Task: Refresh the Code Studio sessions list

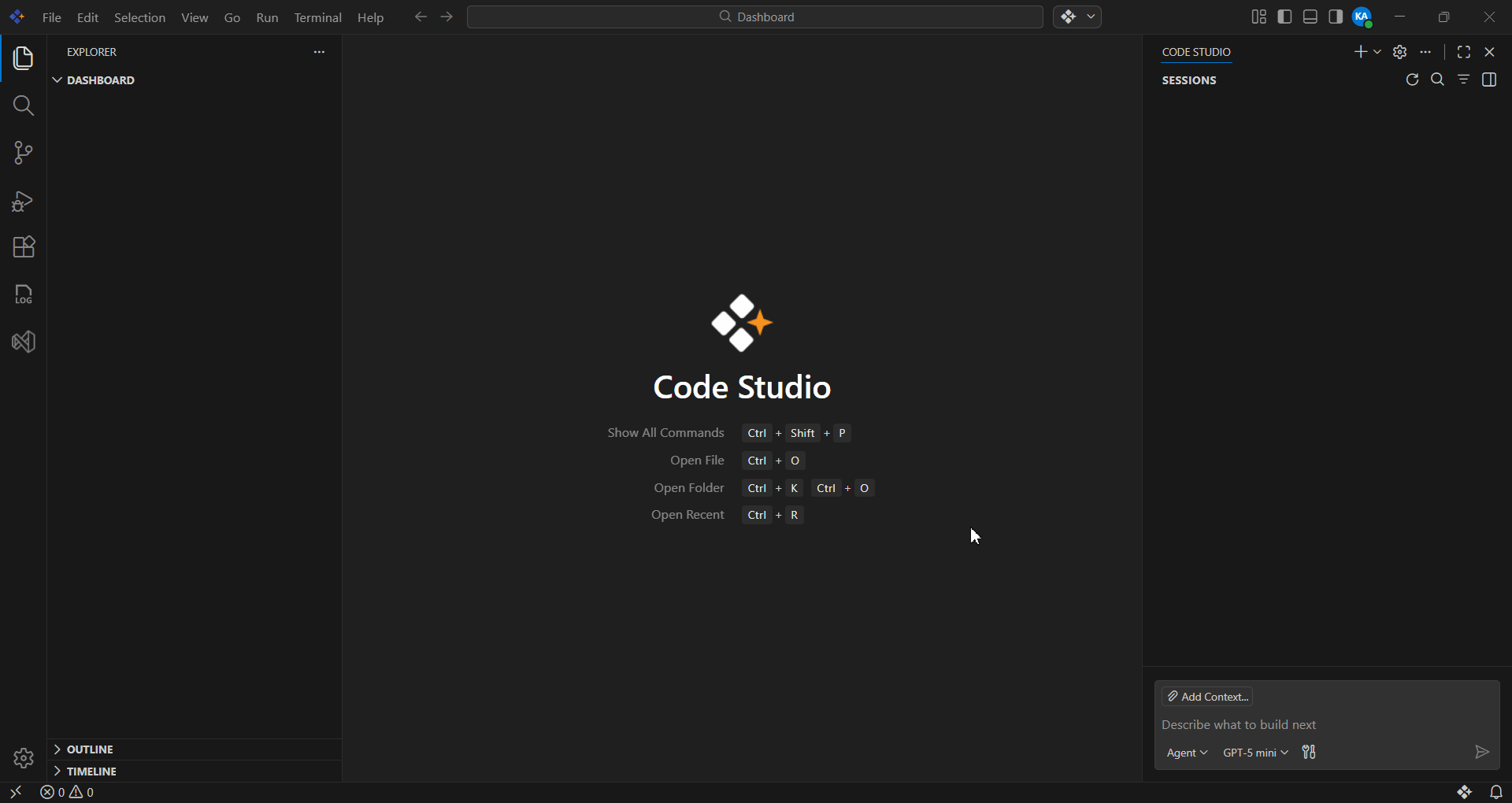Action: coord(1412,80)
